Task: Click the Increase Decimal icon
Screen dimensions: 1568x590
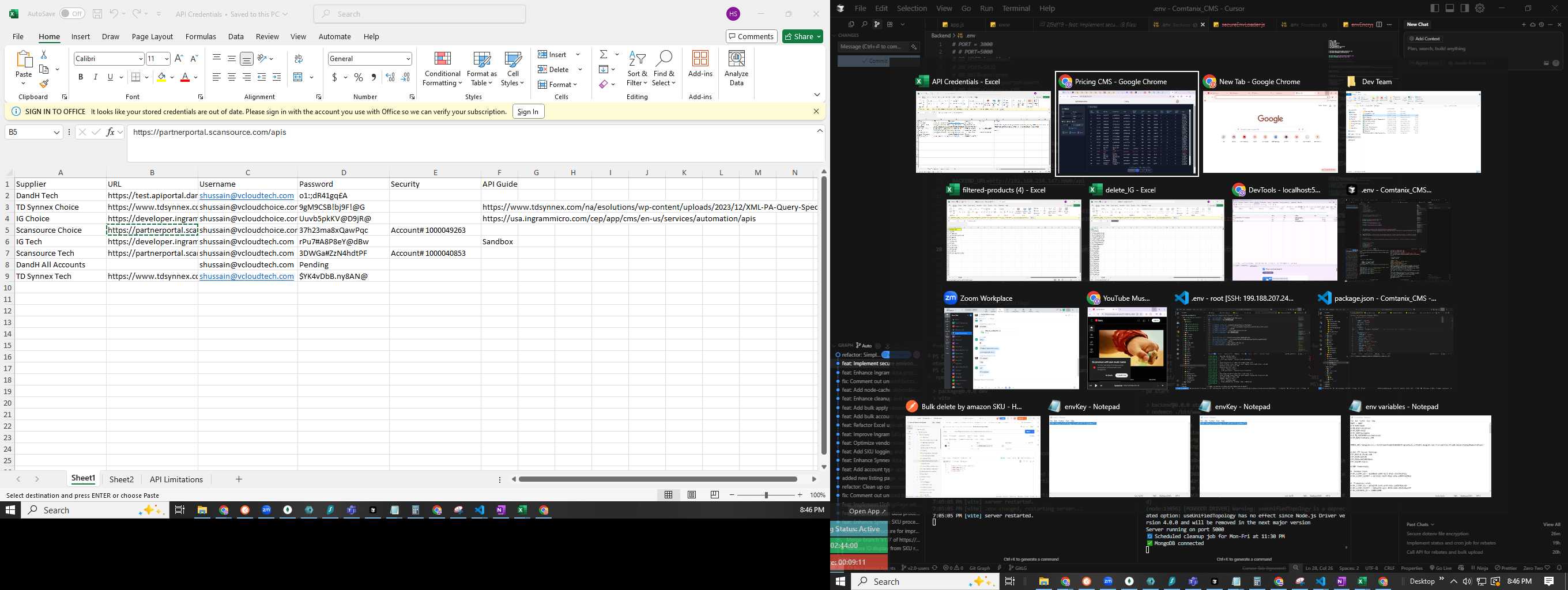Action: (x=390, y=77)
